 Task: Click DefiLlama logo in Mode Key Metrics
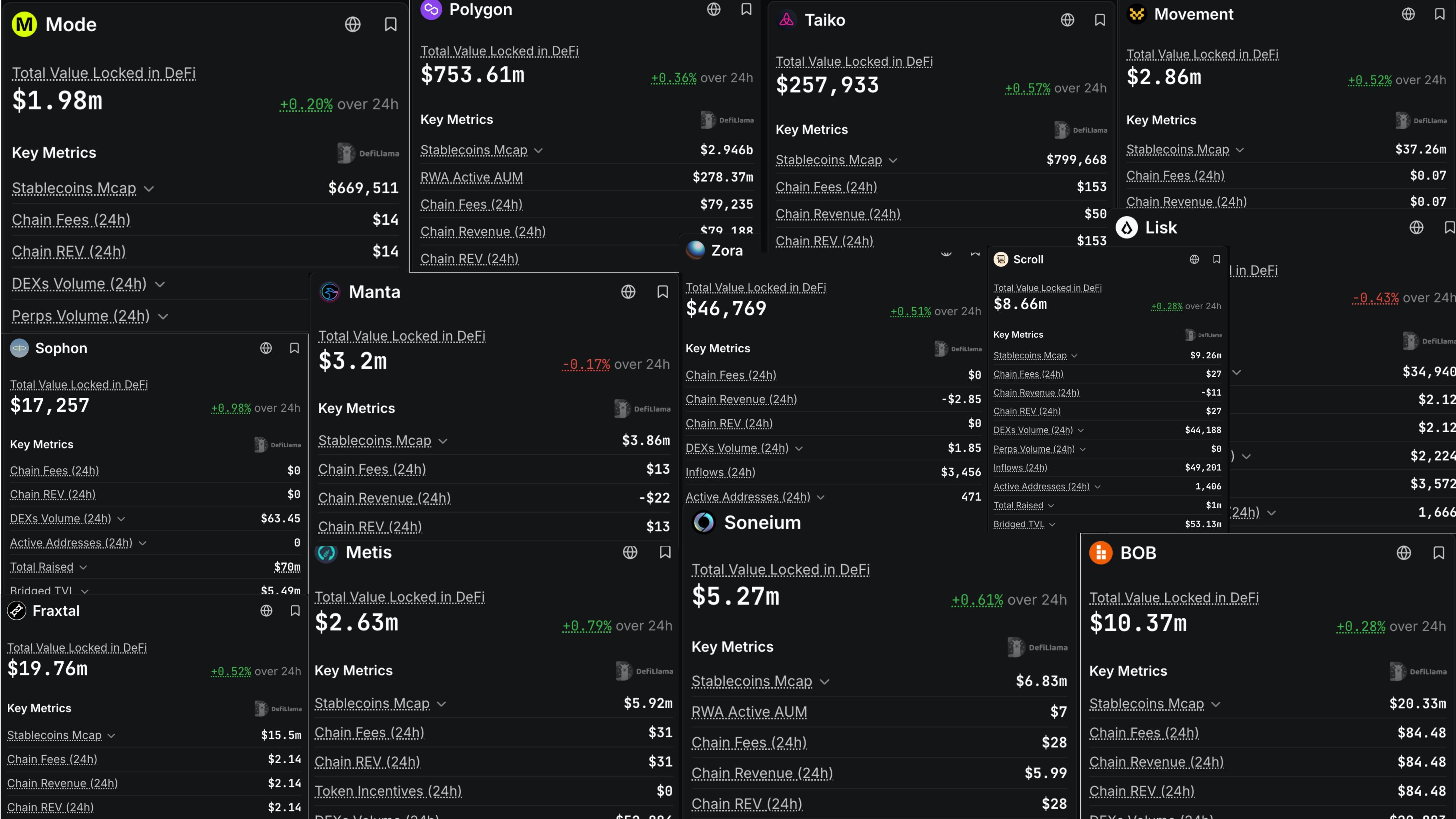click(368, 153)
